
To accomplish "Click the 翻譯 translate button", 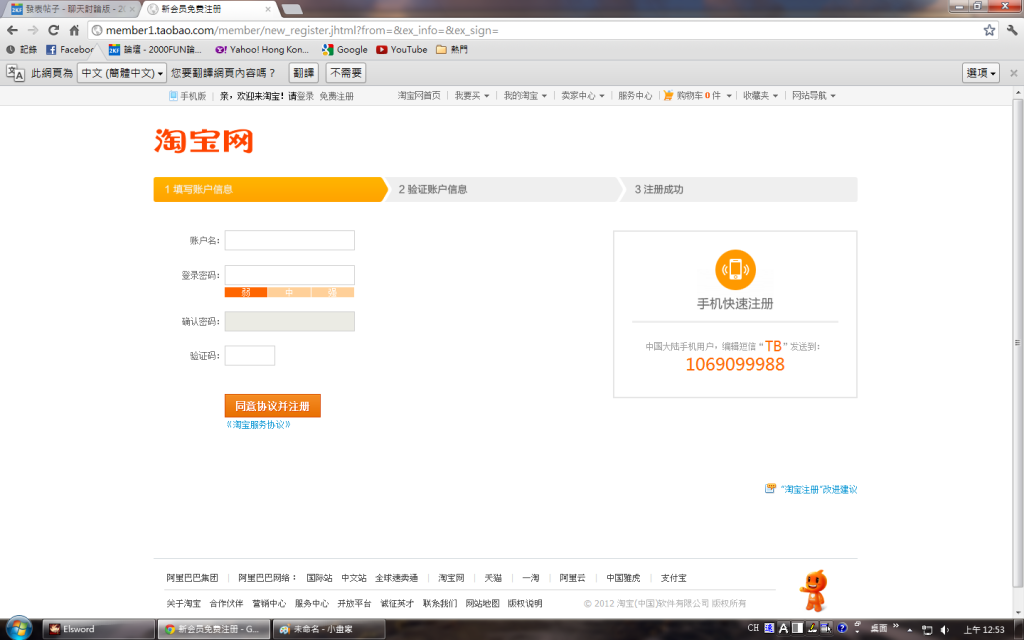I will tap(304, 73).
